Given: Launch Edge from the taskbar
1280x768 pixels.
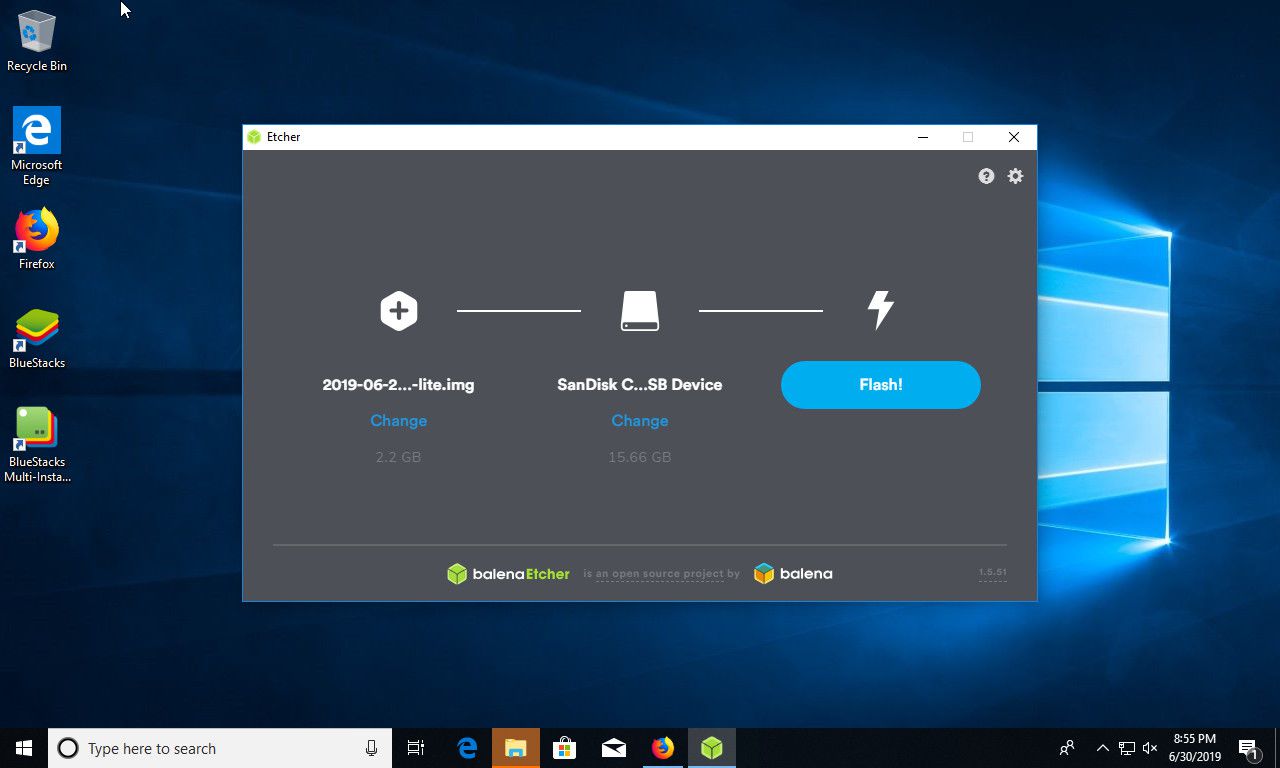Looking at the screenshot, I should coord(467,748).
